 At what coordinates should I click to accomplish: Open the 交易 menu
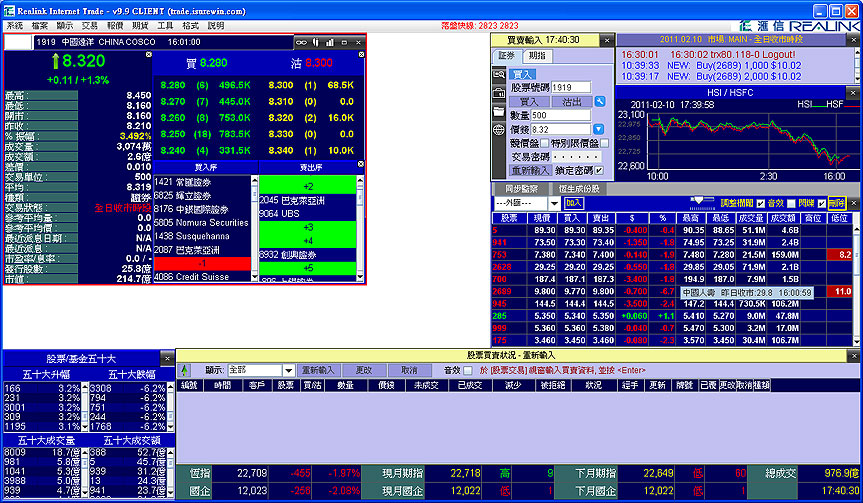pos(90,25)
